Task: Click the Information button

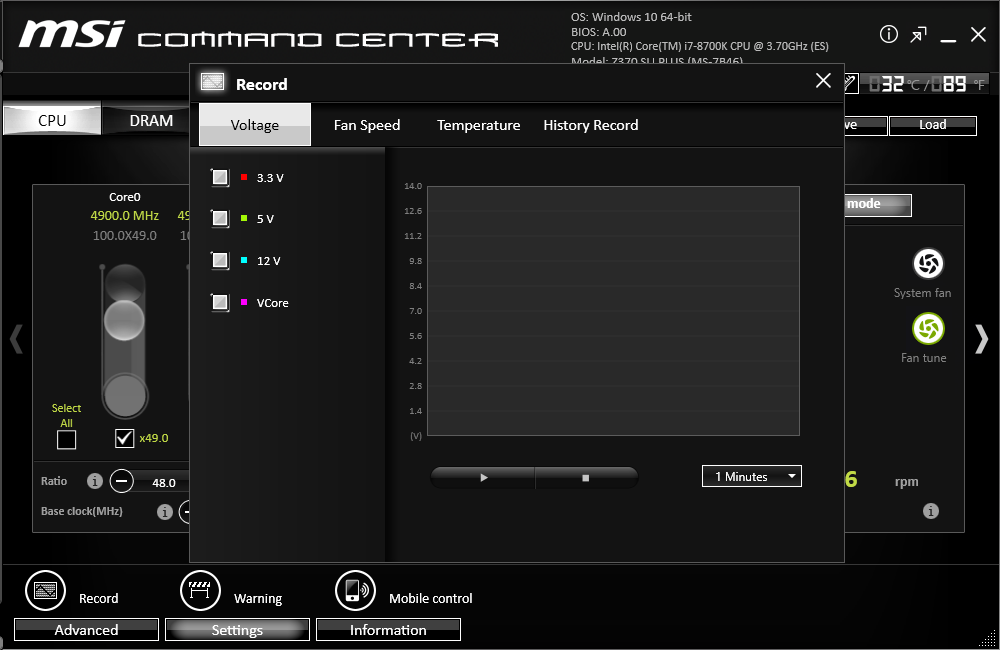Action: [388, 630]
